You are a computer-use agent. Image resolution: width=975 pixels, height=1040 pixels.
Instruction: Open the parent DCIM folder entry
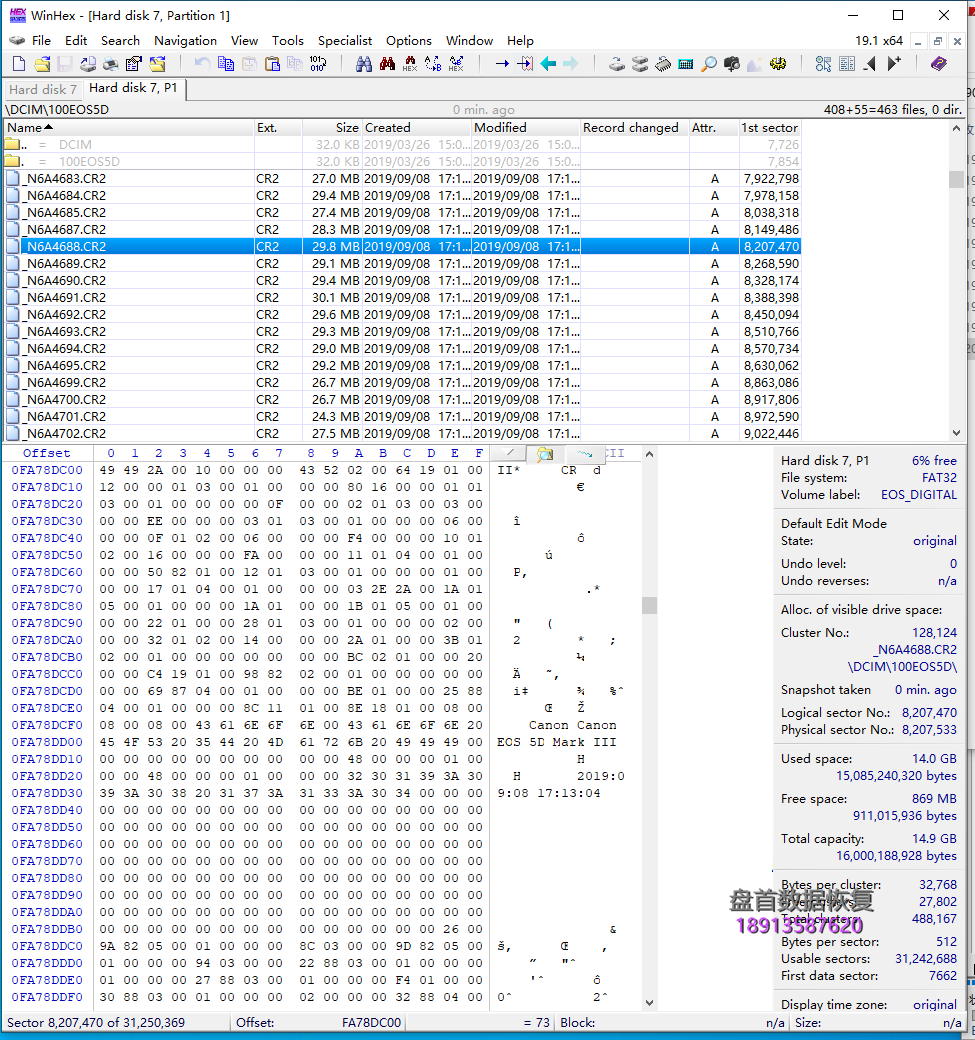pos(402,145)
